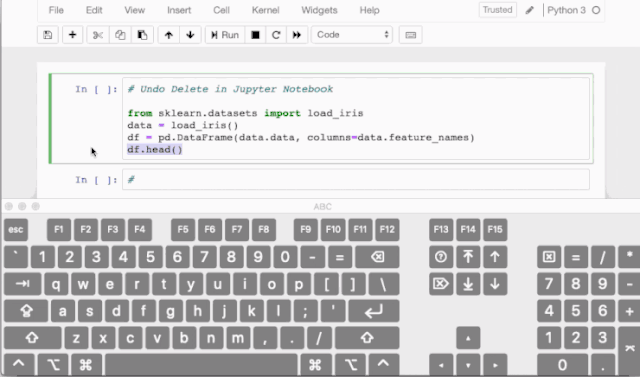Restart the kernel with the circular arrow icon
Image resolution: width=640 pixels, height=377 pixels.
[276, 35]
